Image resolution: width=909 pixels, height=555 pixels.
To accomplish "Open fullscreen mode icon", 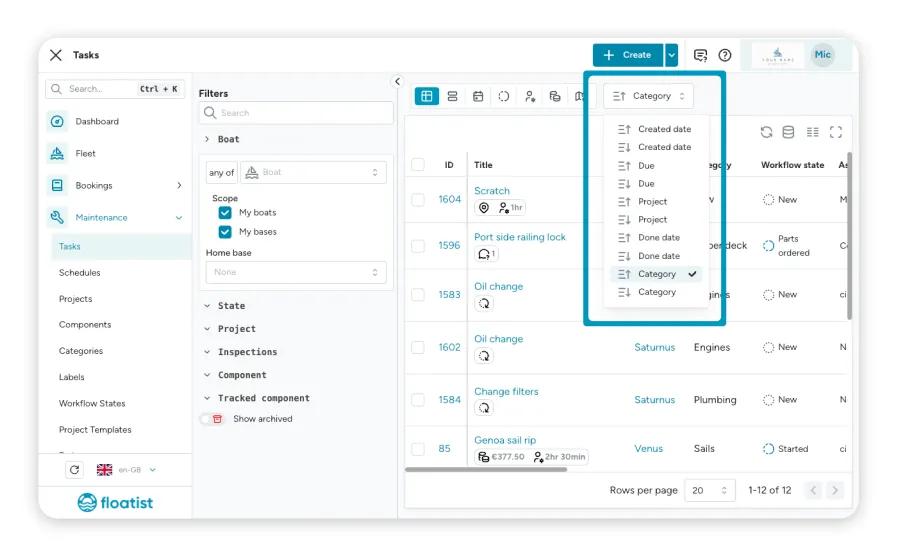I will click(x=835, y=132).
